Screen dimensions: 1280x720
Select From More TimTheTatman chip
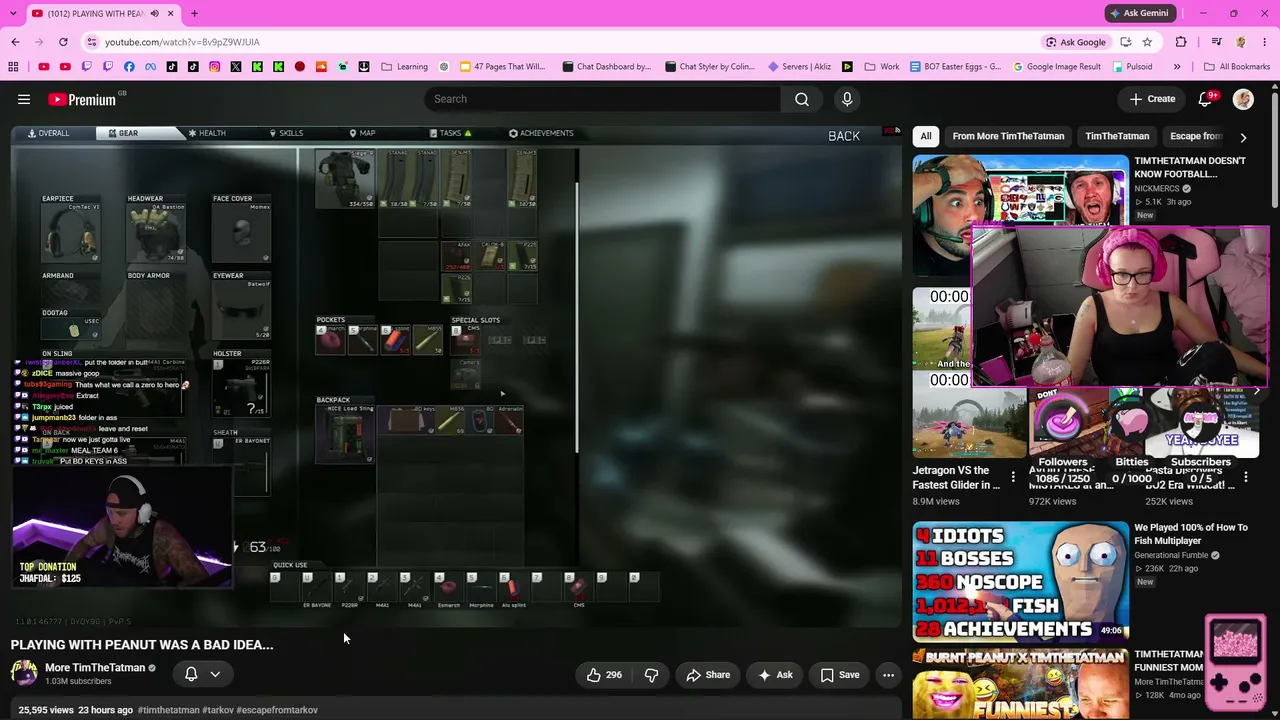[x=1008, y=136]
